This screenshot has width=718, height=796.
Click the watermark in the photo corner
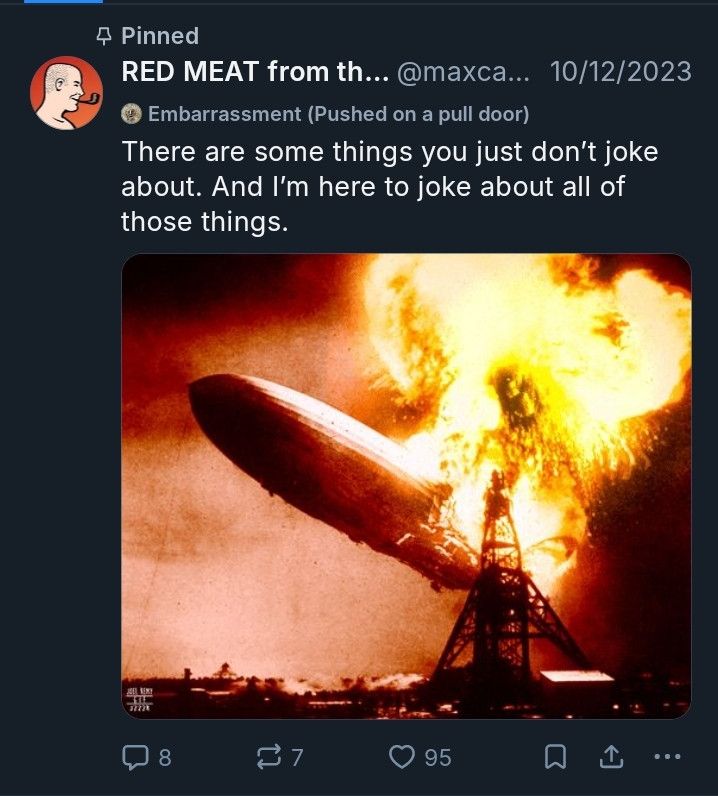(138, 698)
